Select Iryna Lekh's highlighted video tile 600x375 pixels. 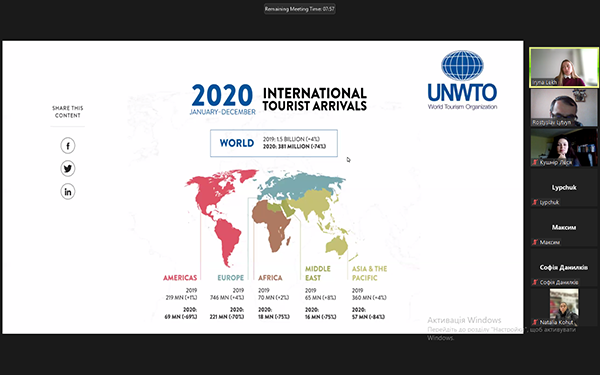(564, 67)
